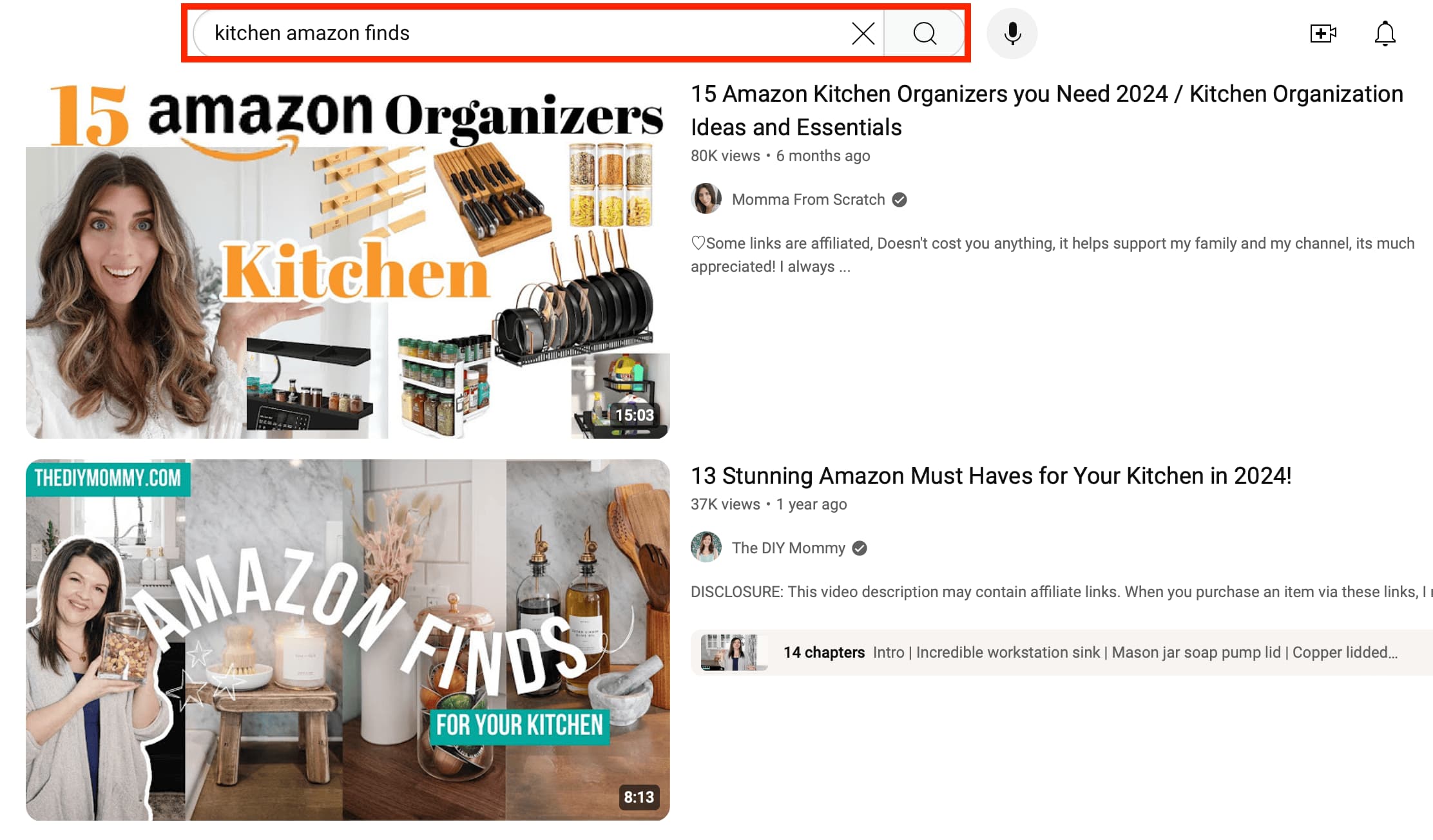Go to The DIY Mommy channel name

tap(788, 548)
